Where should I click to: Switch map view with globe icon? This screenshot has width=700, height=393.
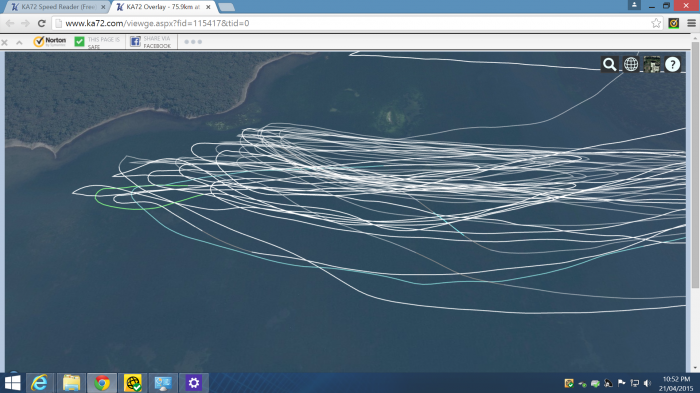(x=631, y=64)
